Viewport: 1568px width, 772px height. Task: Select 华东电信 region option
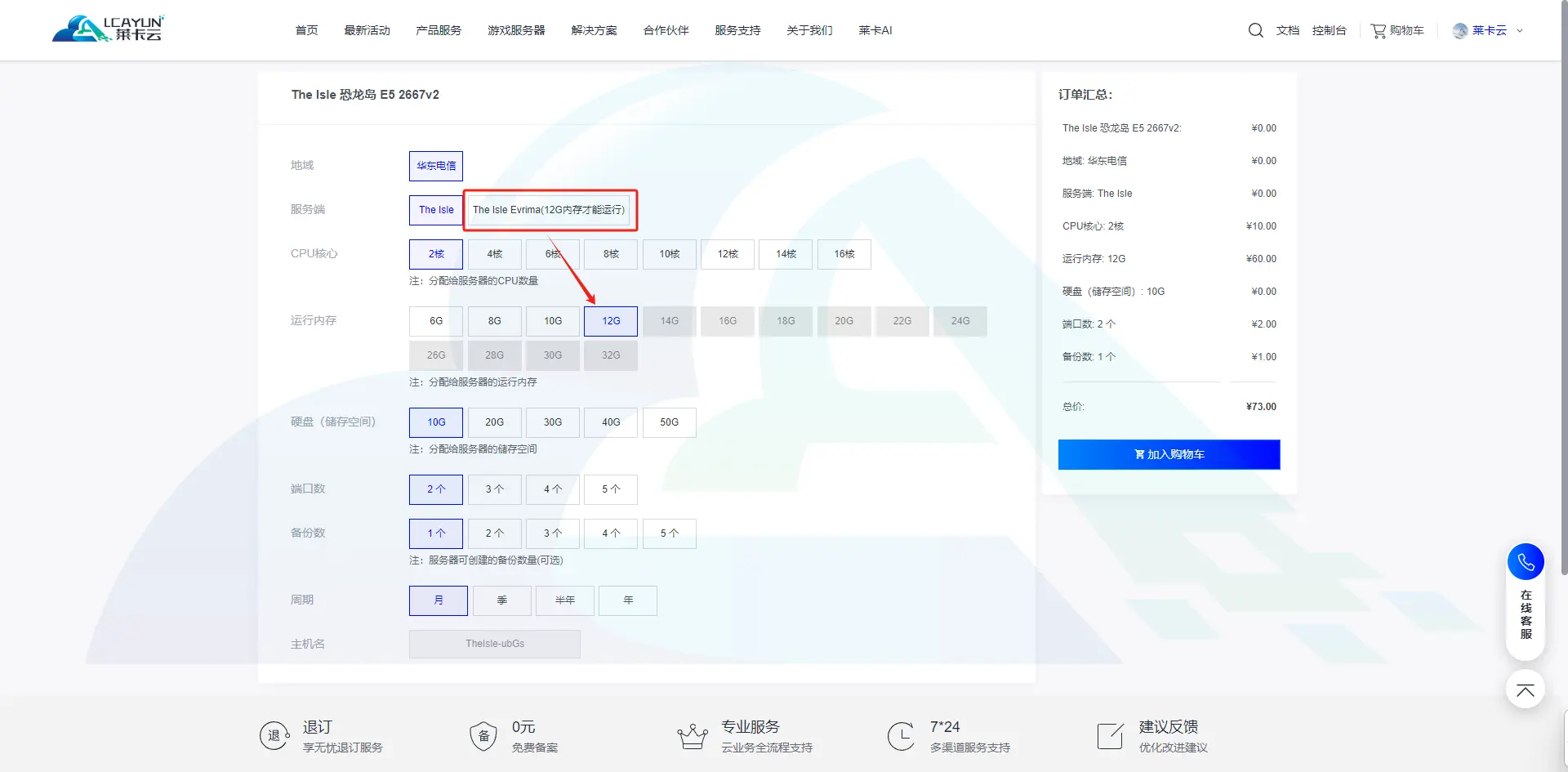436,166
